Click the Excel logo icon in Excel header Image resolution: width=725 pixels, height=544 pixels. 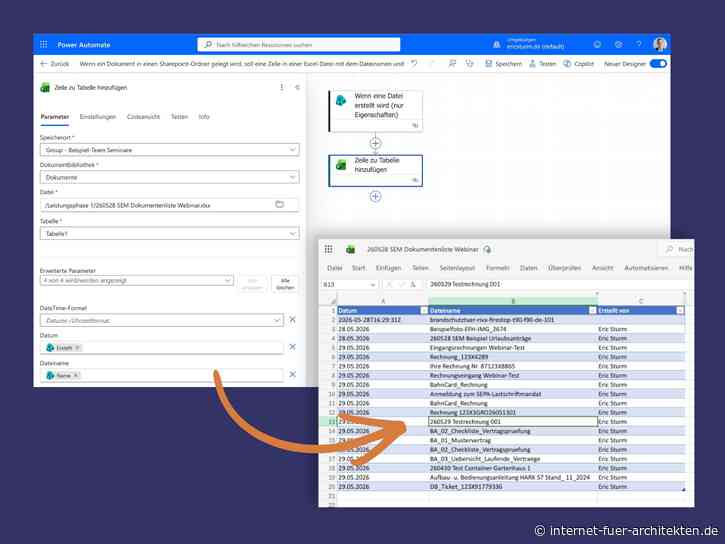click(350, 250)
